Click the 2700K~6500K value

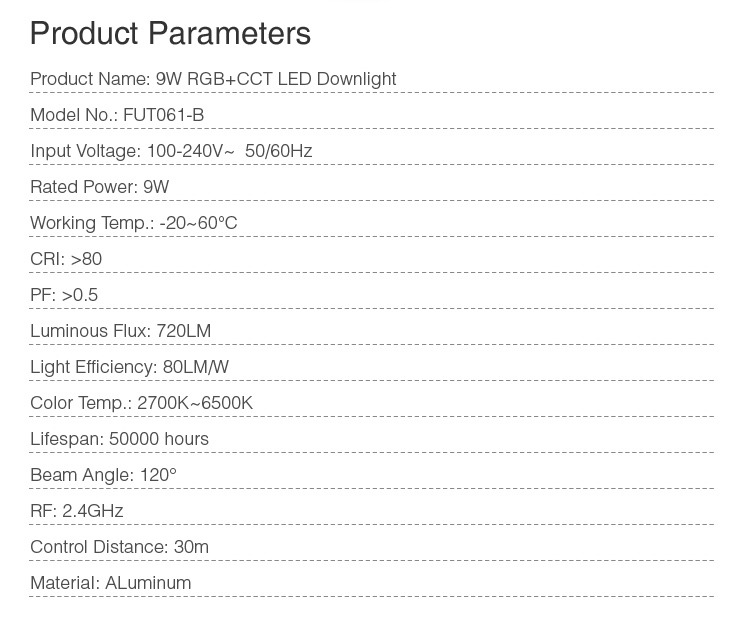click(195, 403)
